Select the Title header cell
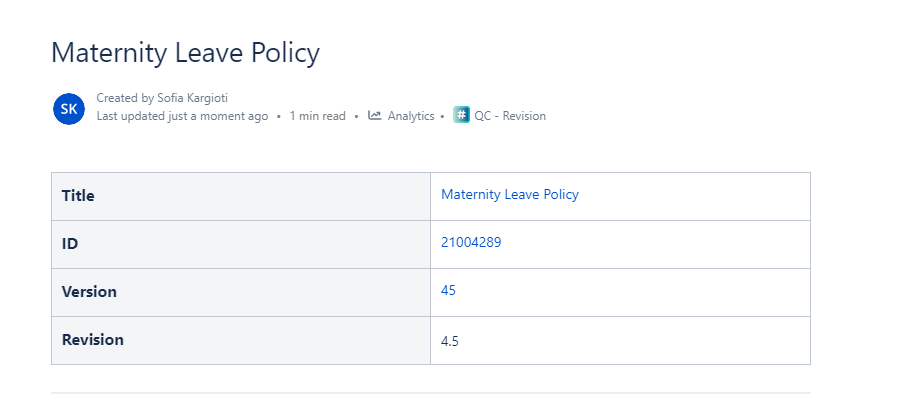Viewport: 912px width, 416px height. click(240, 196)
